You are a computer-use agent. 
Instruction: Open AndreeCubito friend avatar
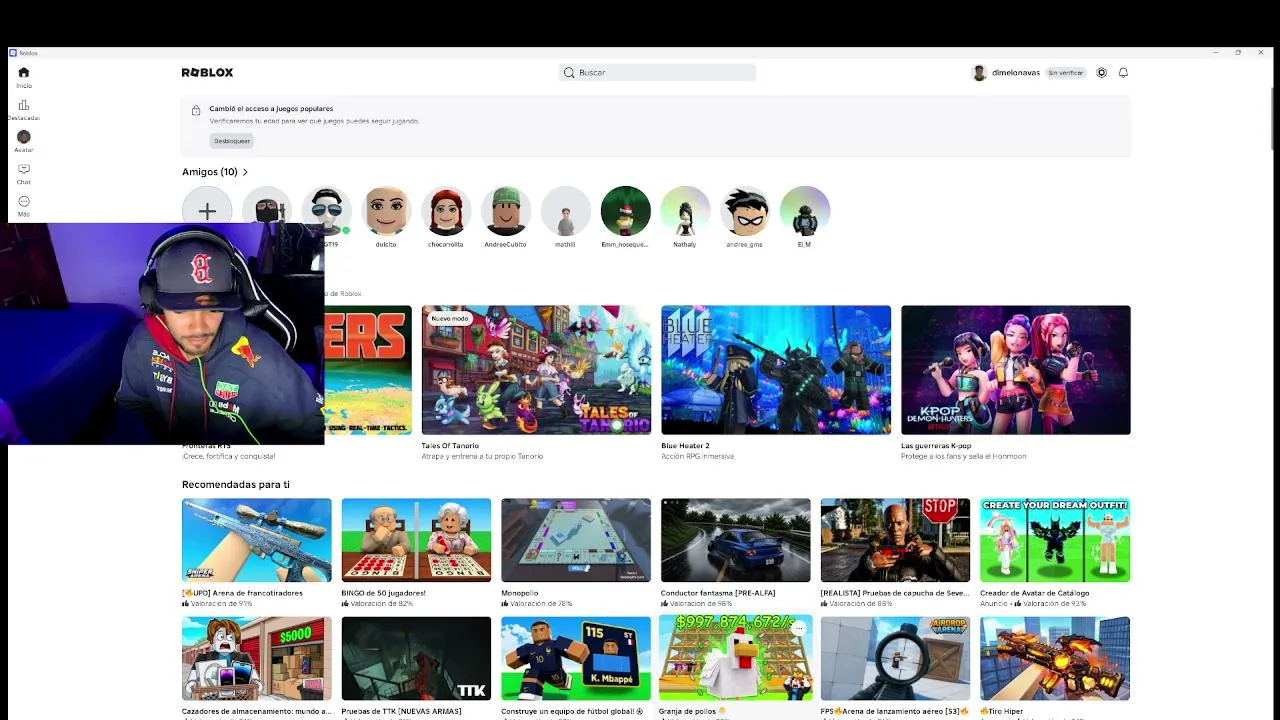pyautogui.click(x=506, y=211)
